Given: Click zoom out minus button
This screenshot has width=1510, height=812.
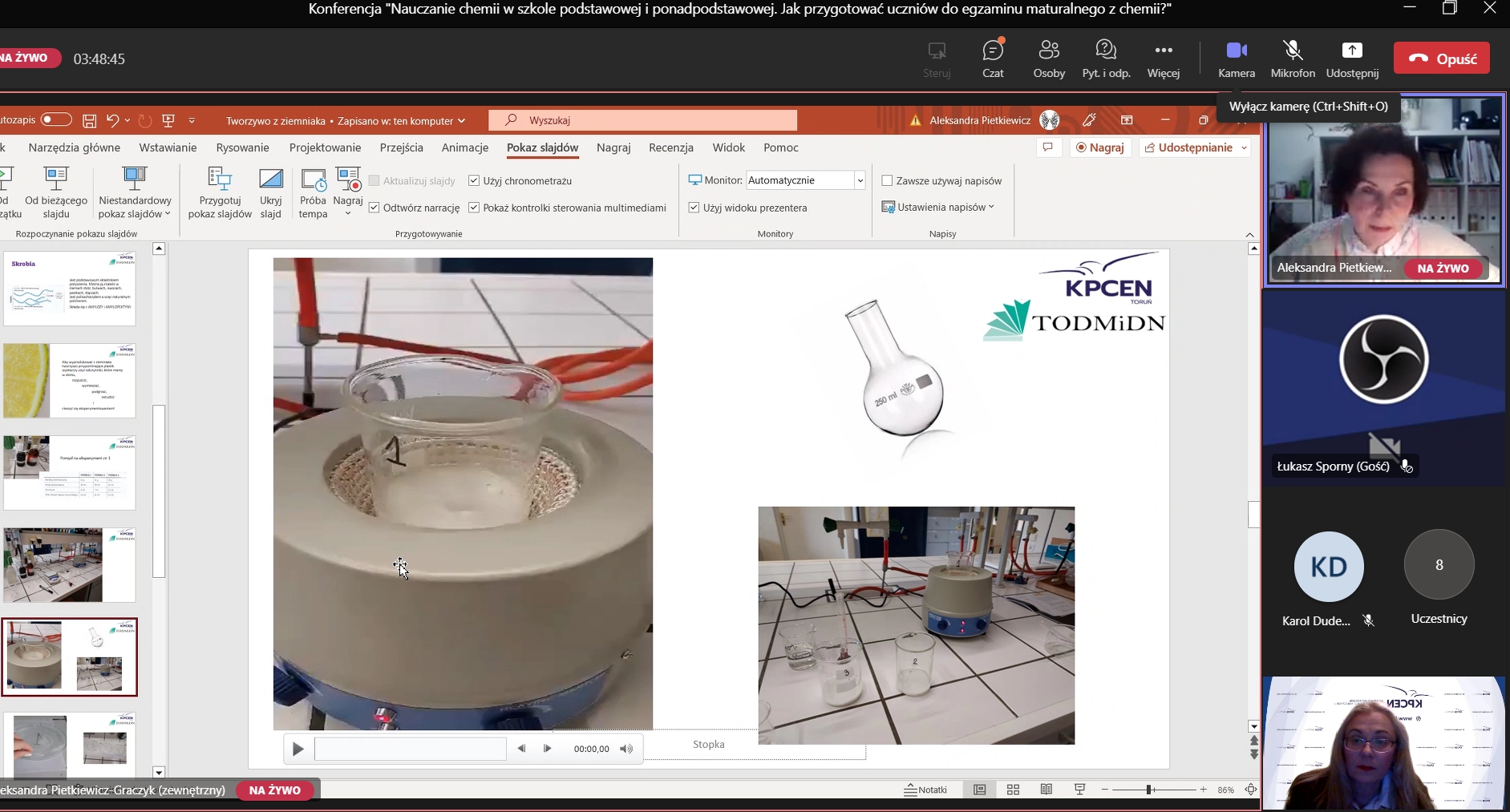Looking at the screenshot, I should [1104, 790].
